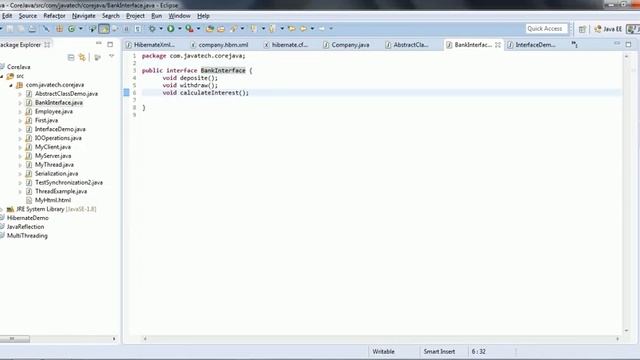Click the Print toolbar icon
This screenshot has height=360, width=640.
32,29
